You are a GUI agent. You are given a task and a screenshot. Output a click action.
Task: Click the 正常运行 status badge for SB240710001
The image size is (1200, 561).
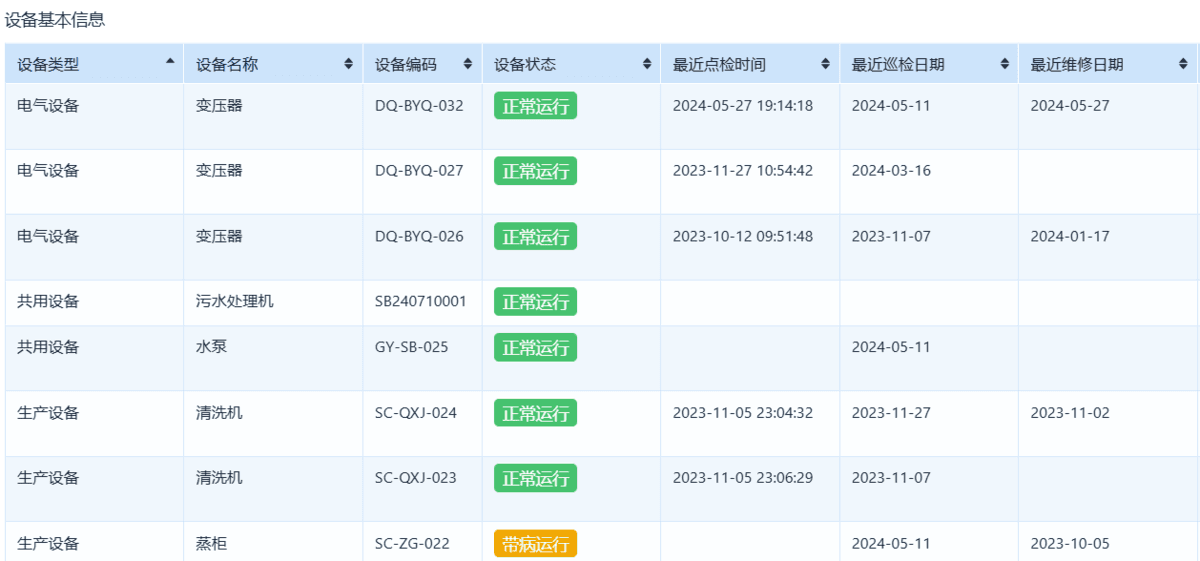point(535,302)
